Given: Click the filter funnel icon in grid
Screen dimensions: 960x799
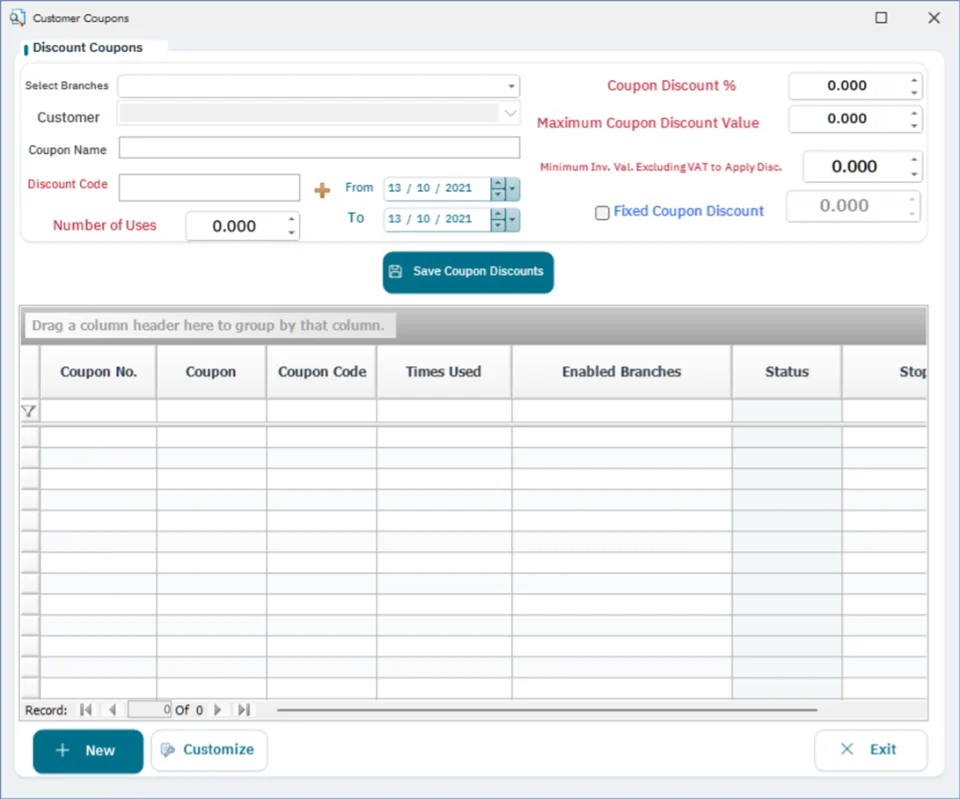Looking at the screenshot, I should (x=29, y=411).
